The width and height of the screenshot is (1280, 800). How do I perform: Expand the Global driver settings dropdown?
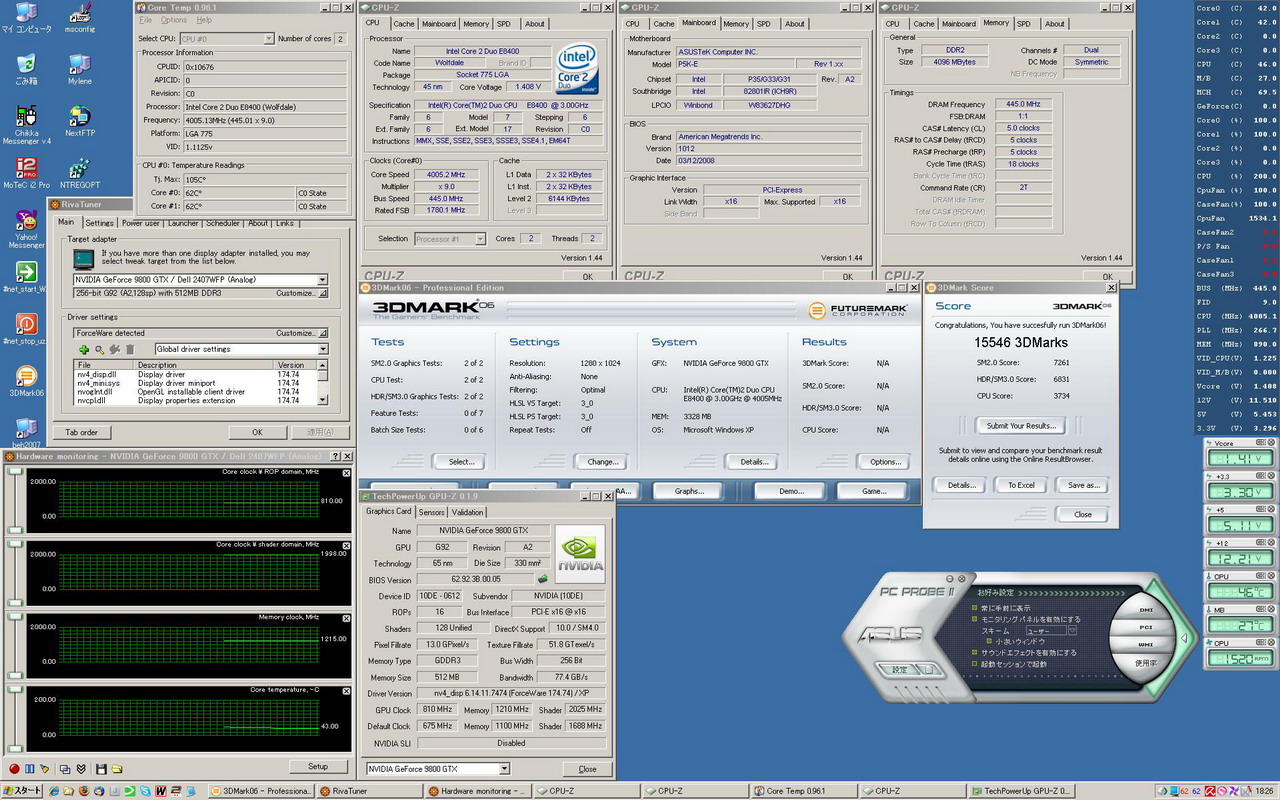[x=322, y=349]
